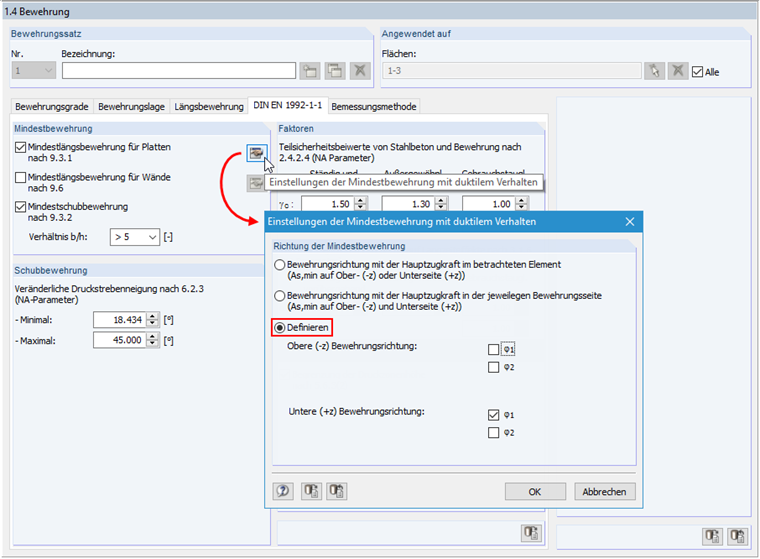This screenshot has height=559, width=760.
Task: Open the Verhältnis b/h dropdown
Action: pyautogui.click(x=135, y=237)
